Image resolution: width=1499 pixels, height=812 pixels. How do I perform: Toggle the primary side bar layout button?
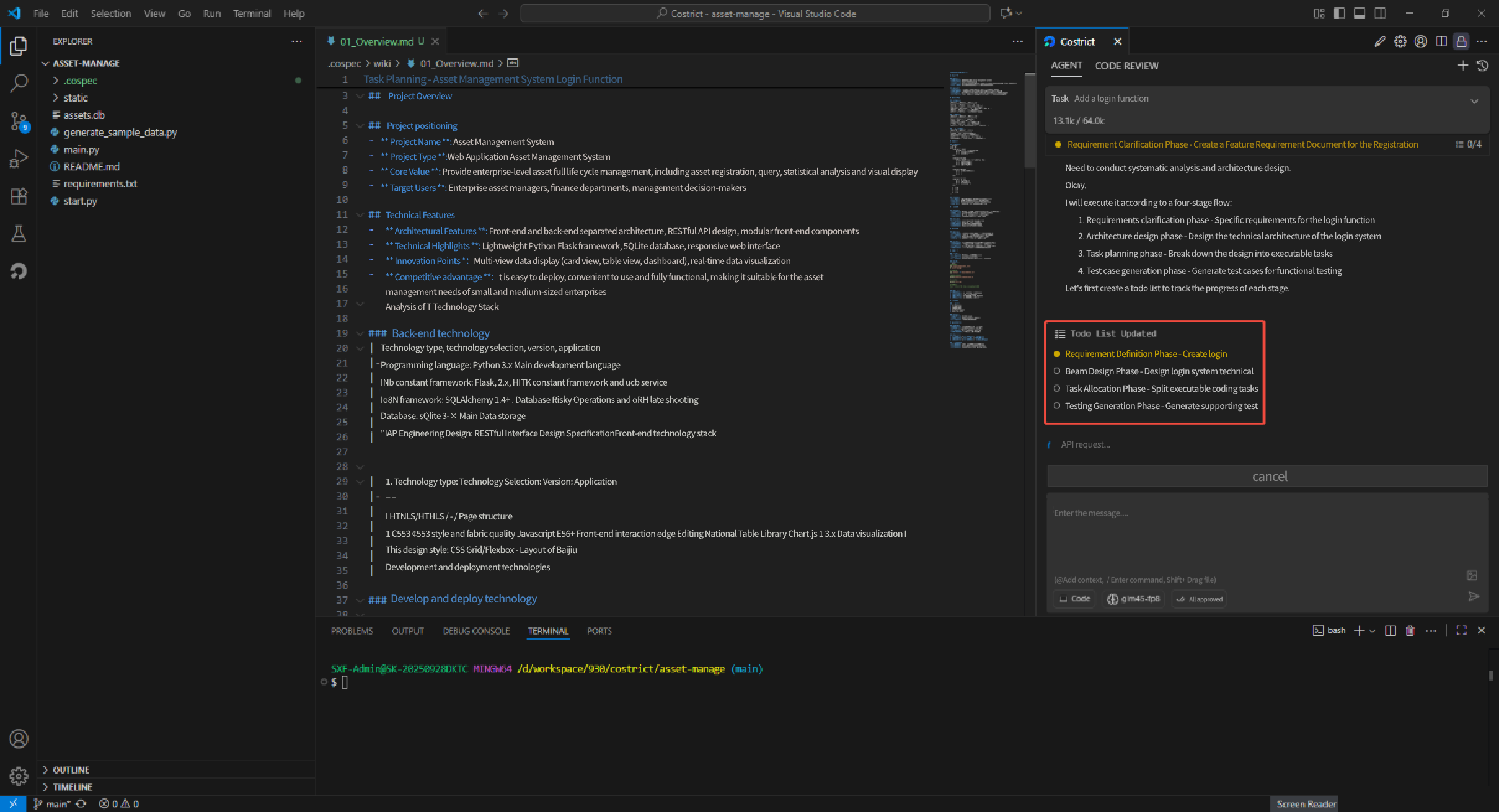tap(1339, 13)
